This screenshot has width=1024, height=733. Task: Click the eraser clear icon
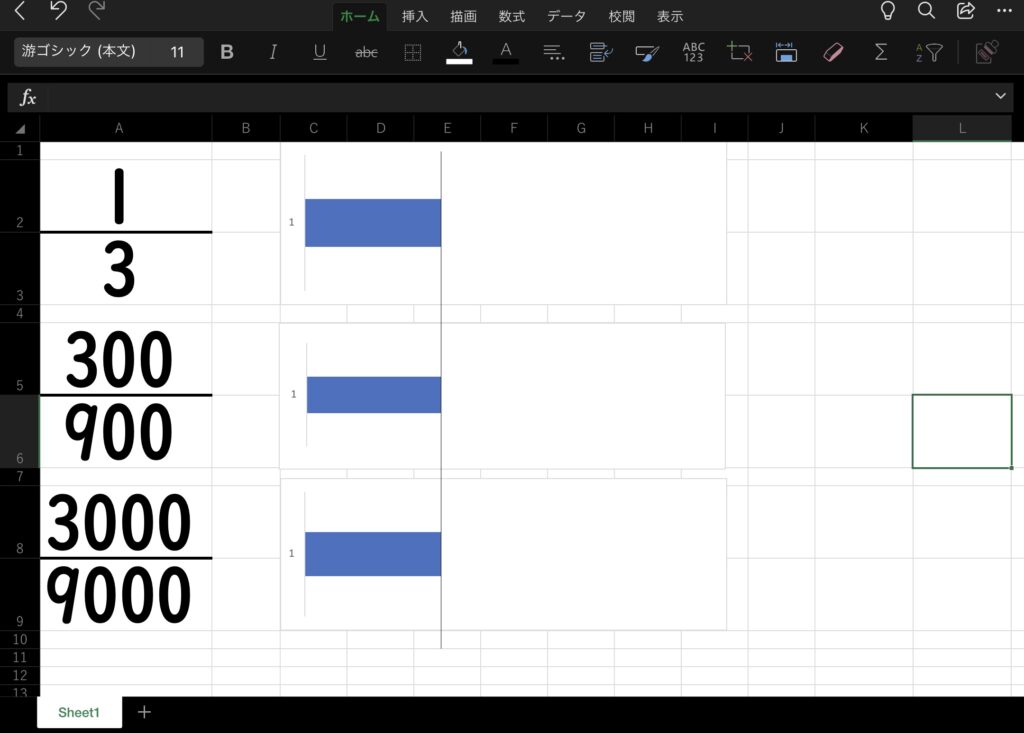click(x=833, y=52)
